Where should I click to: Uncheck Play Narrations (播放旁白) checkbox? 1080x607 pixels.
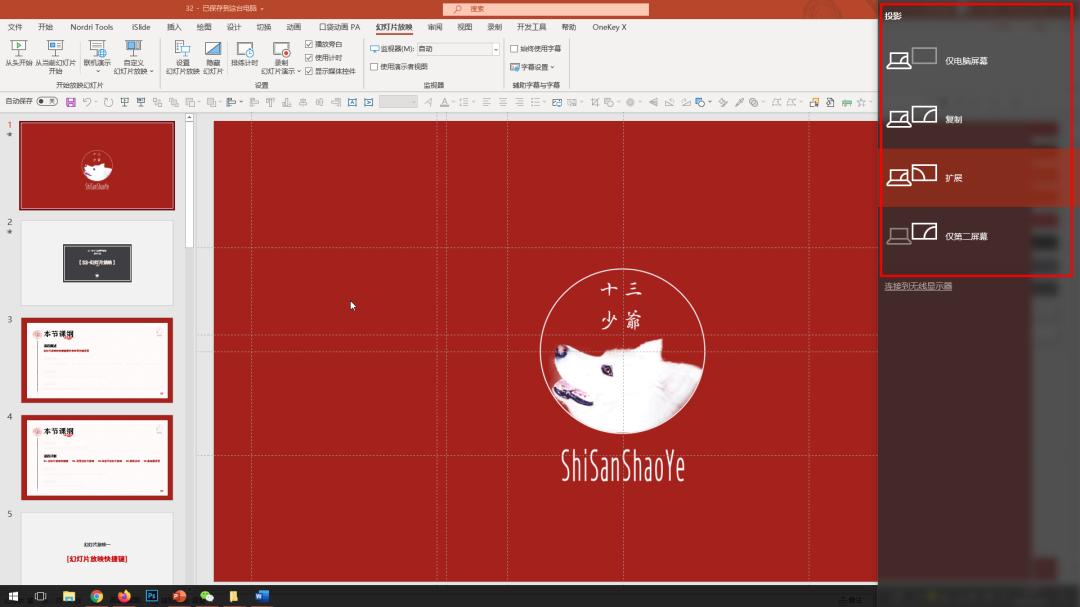pos(309,44)
